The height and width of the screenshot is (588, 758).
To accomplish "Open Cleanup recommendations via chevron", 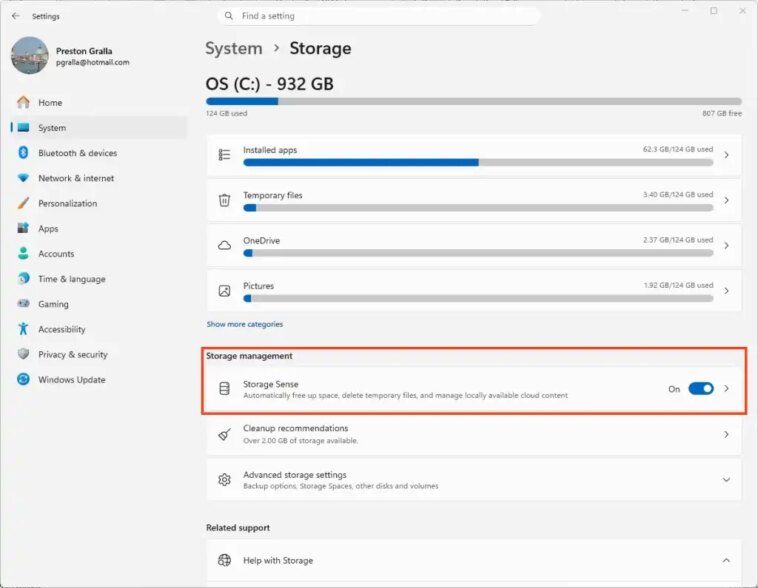I will pyautogui.click(x=727, y=434).
